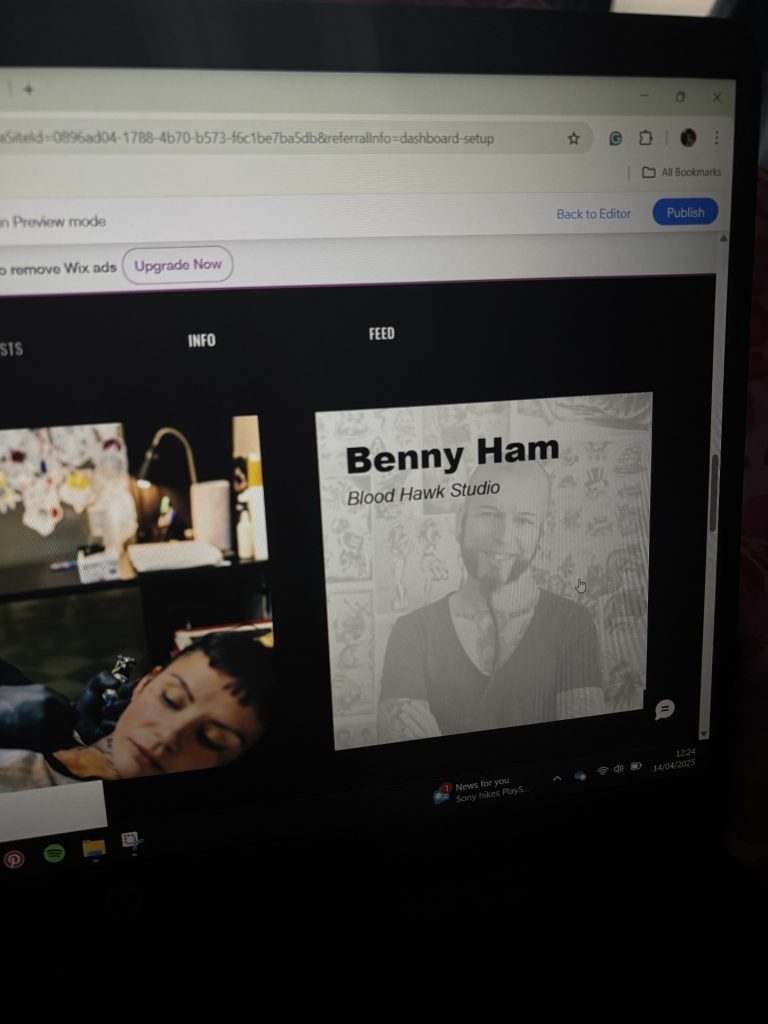Open the Snipping Tool taskbar icon
Viewport: 768px width, 1024px height.
pos(131,841)
